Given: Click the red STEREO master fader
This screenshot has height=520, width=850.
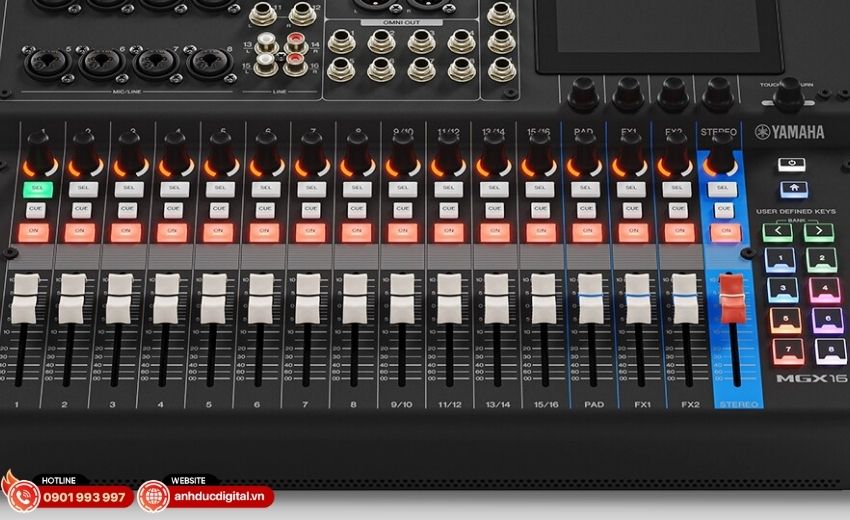Looking at the screenshot, I should pyautogui.click(x=732, y=299).
